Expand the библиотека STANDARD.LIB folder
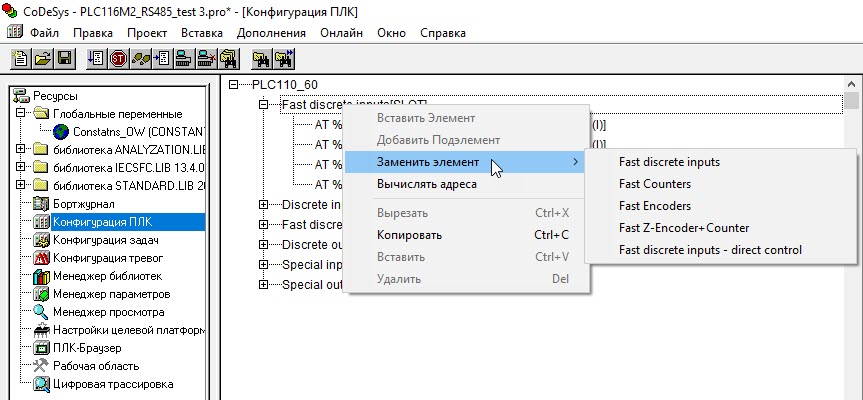This screenshot has height=400, width=863. pos(22,186)
